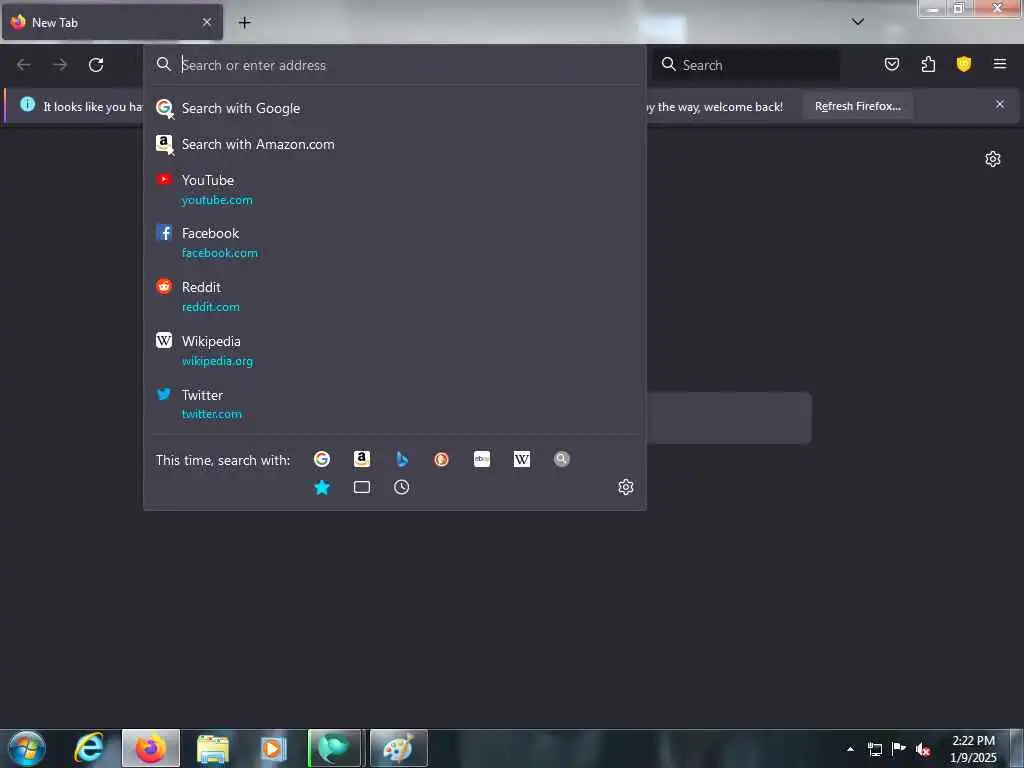Expand the list all tabs chevron
The image size is (1024, 768).
click(x=858, y=22)
